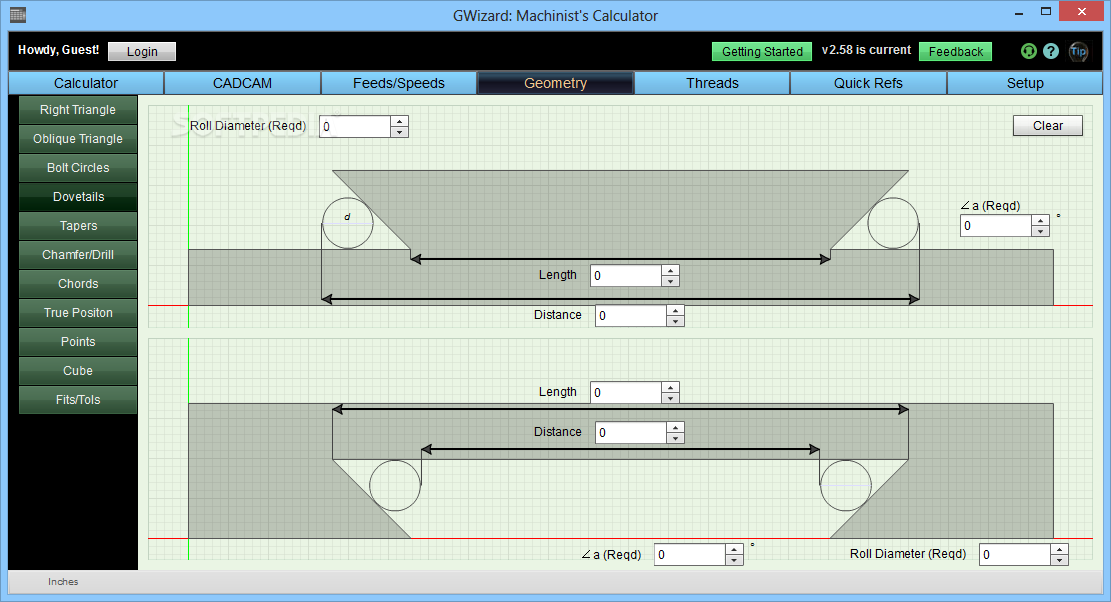Click 'v2.58 is current' version text
The height and width of the screenshot is (602, 1111).
tap(866, 50)
